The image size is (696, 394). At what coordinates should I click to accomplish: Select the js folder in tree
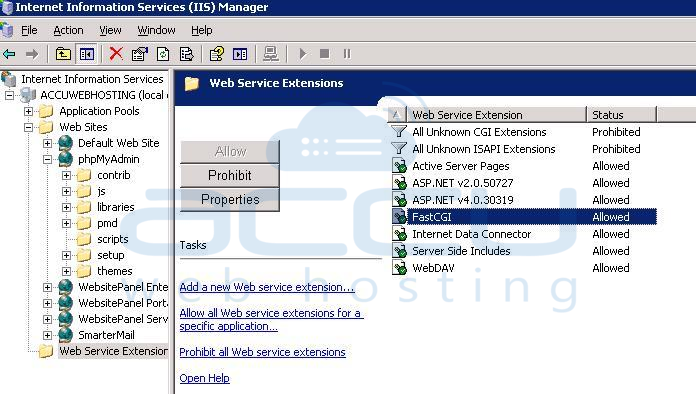pyautogui.click(x=101, y=191)
